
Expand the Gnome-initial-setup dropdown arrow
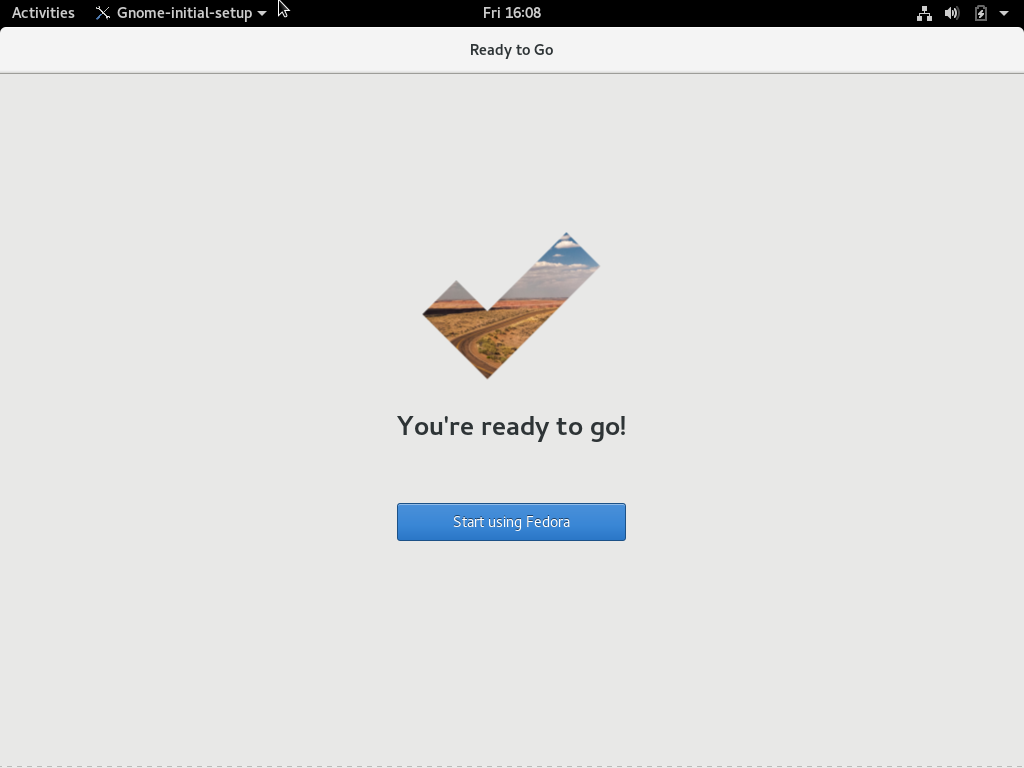pos(262,13)
